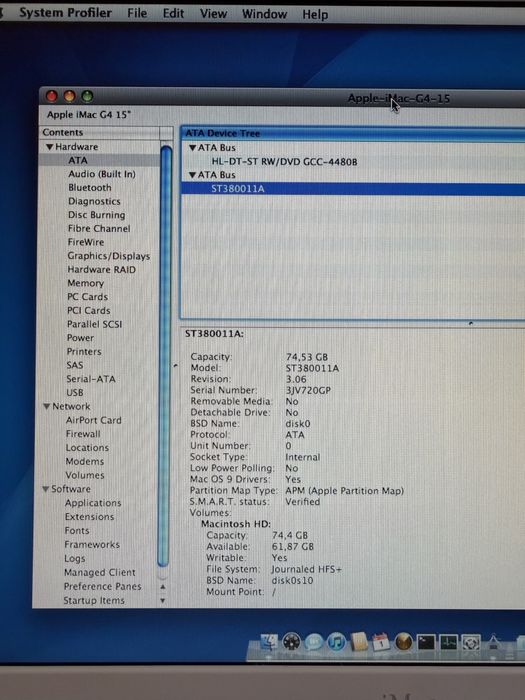Select PC Cards in the sidebar
This screenshot has width=525, height=700.
88,297
